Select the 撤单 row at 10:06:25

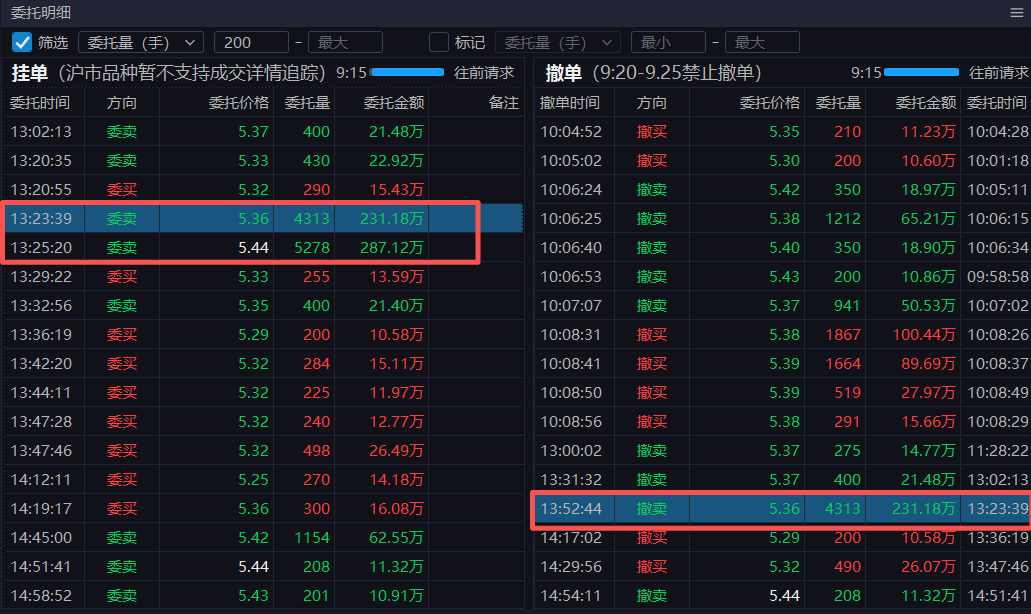point(782,218)
